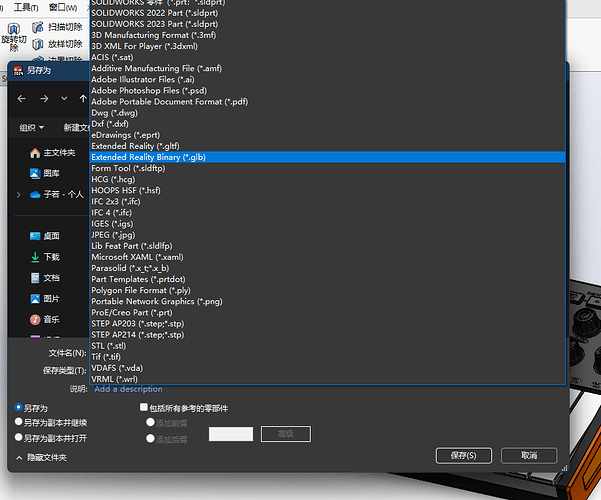This screenshot has width=601, height=500.
Task: Select highlighted Extended Reality Binary (*.glb)
Action: [x=327, y=157]
